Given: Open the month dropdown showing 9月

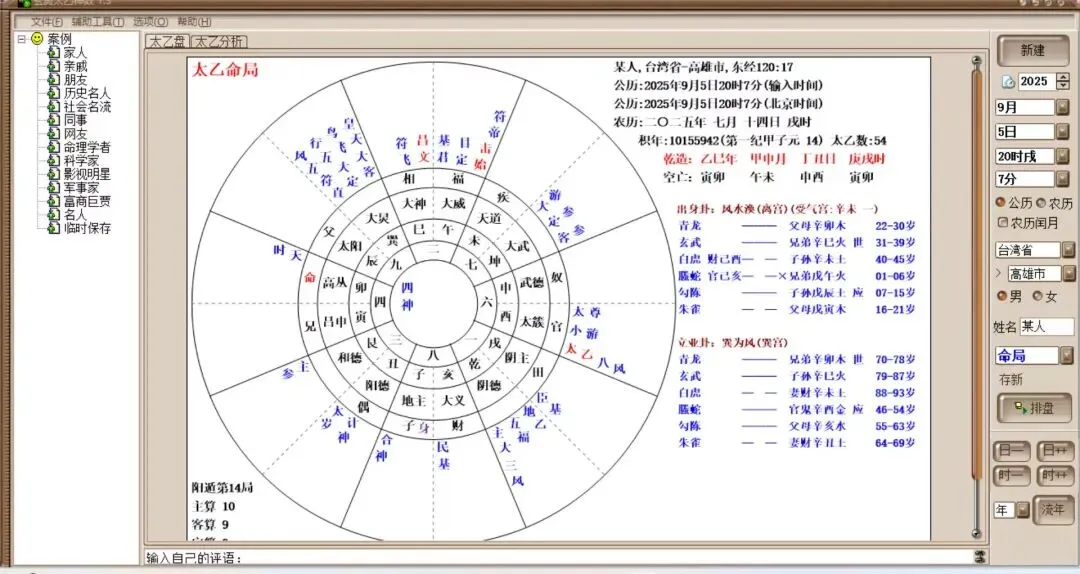Looking at the screenshot, I should 1062,107.
